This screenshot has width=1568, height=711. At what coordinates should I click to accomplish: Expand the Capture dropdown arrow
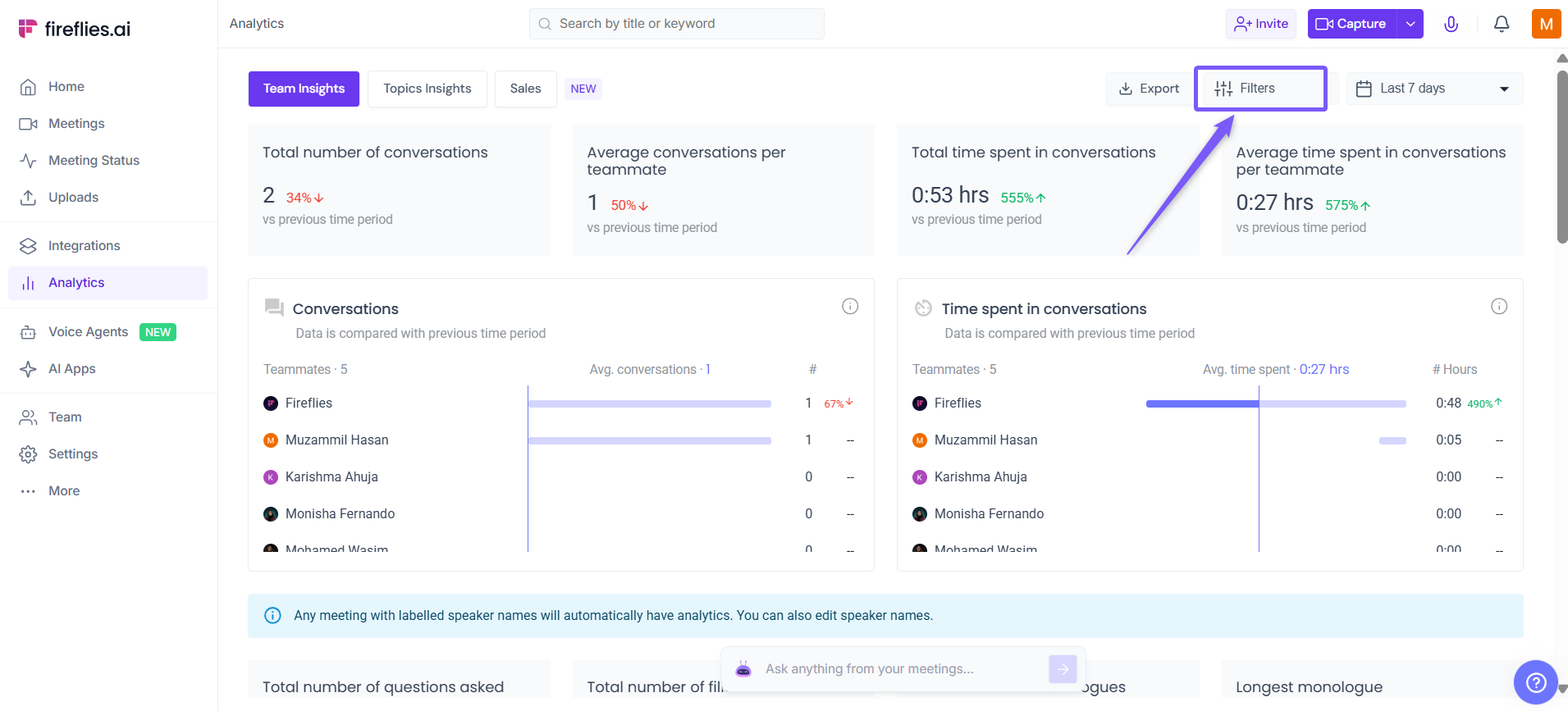click(1410, 24)
